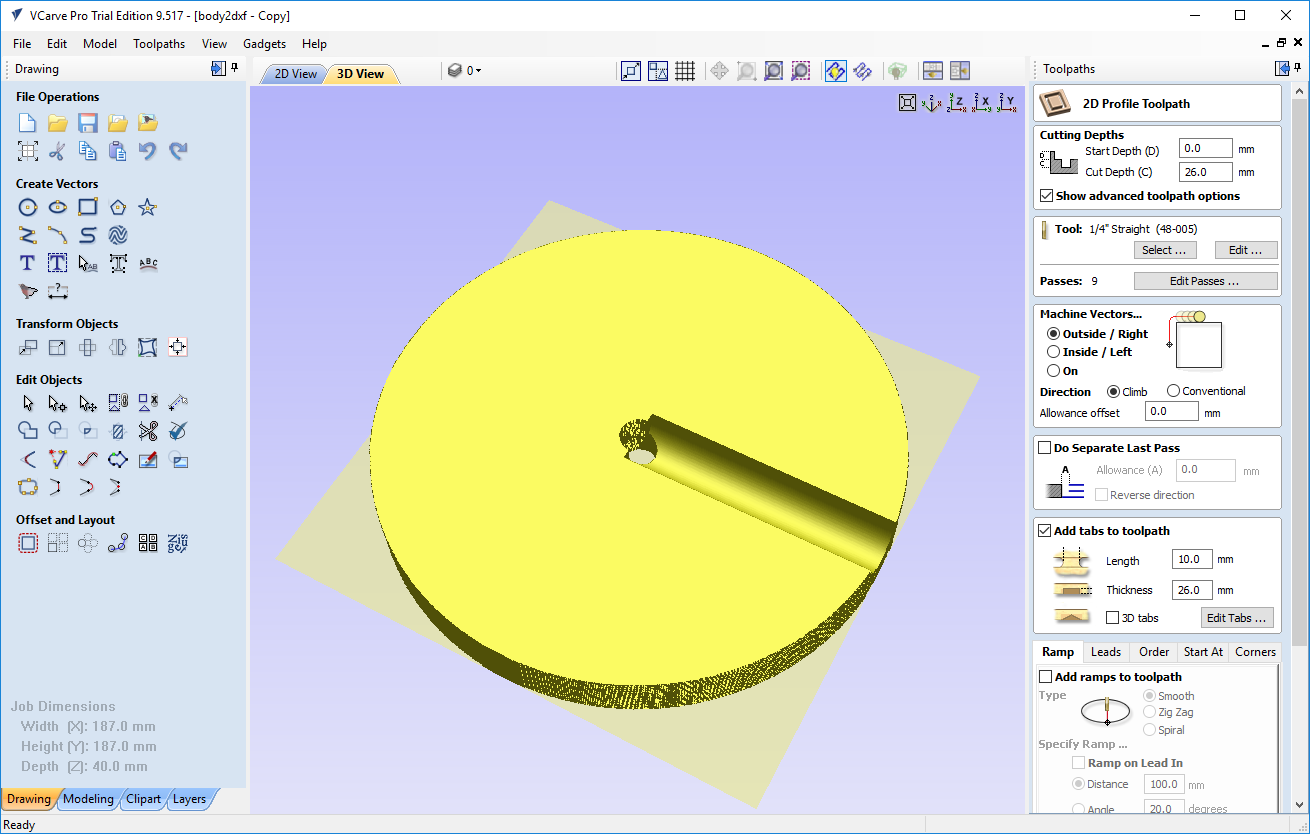Image resolution: width=1310 pixels, height=834 pixels.
Task: Click the Edit Passes ... button
Action: (1205, 281)
